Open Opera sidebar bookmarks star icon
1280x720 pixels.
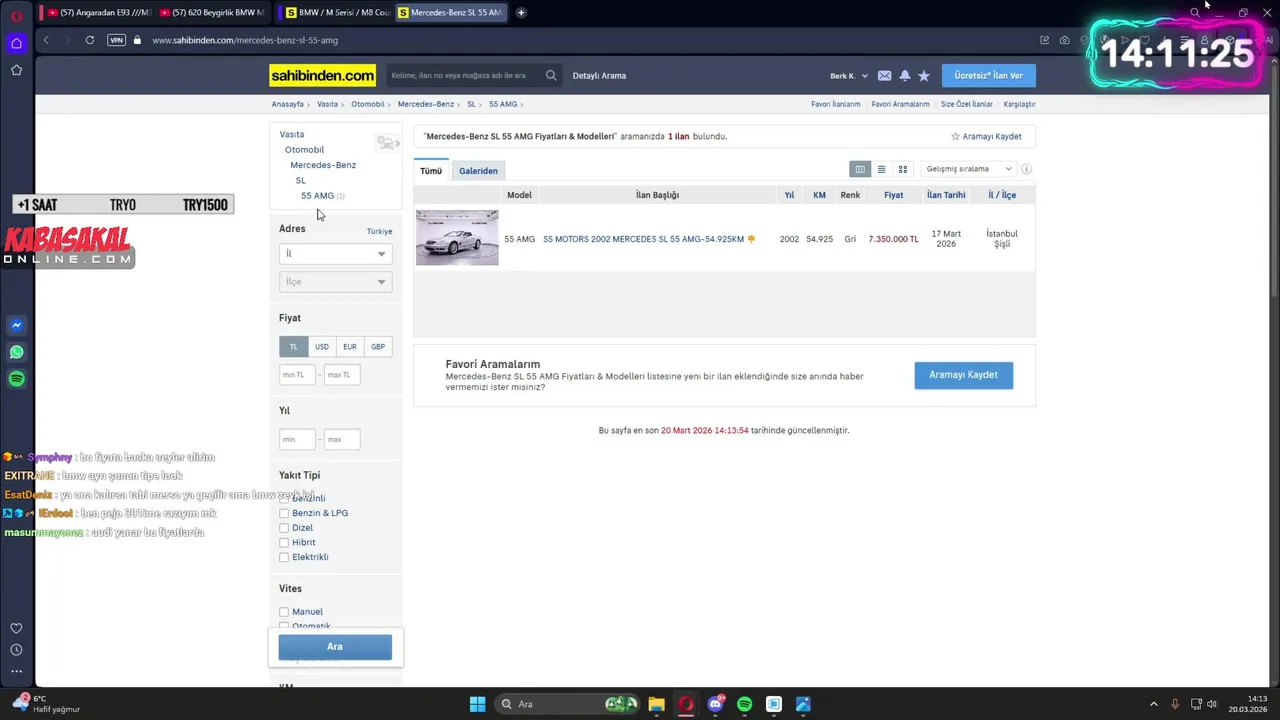point(16,70)
